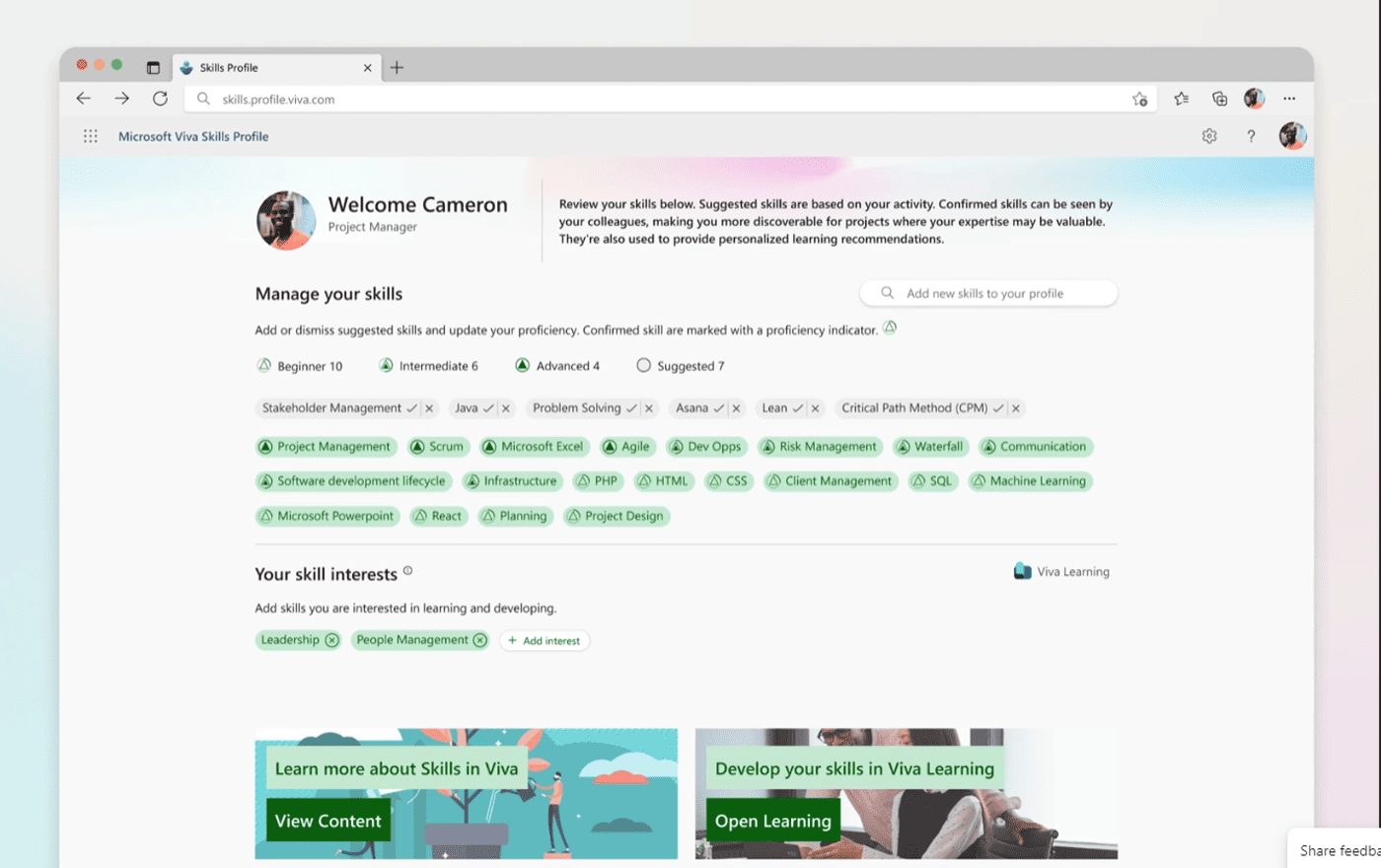Open the Communication skill chip

(x=1036, y=447)
